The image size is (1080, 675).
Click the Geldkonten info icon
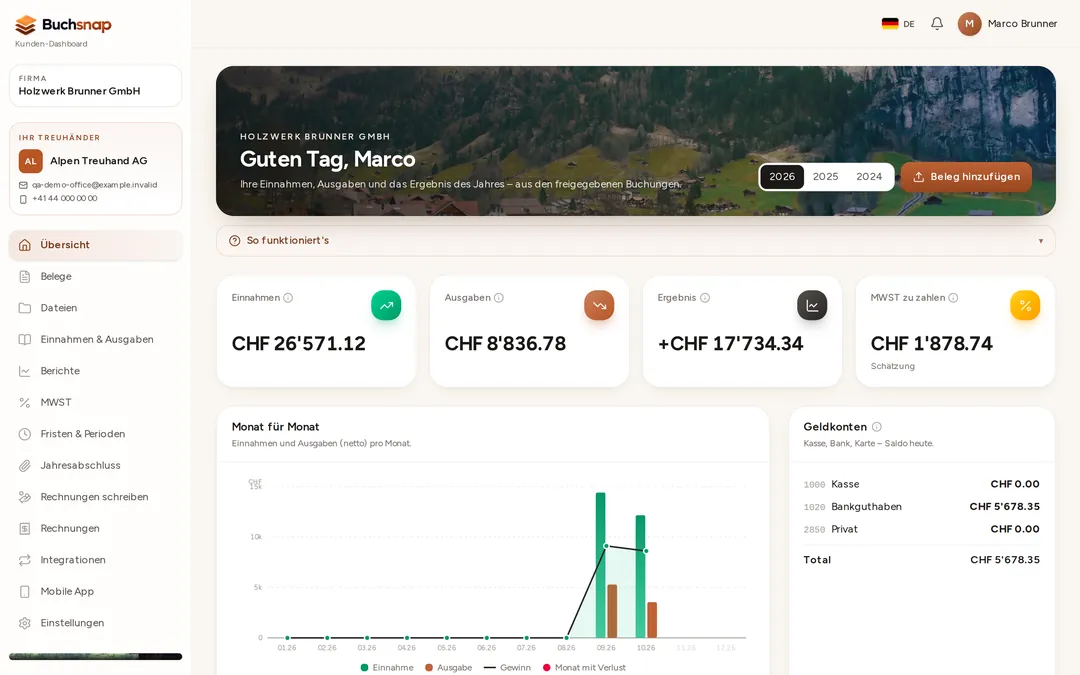[x=877, y=426]
